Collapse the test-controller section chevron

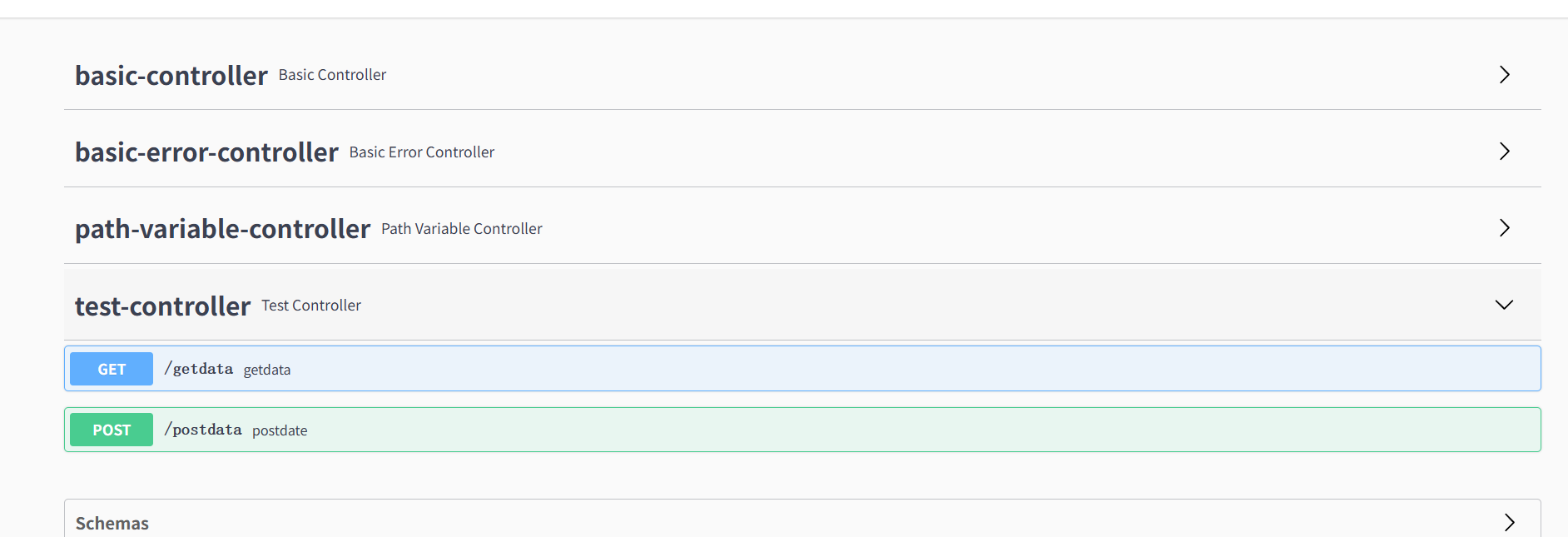tap(1504, 305)
